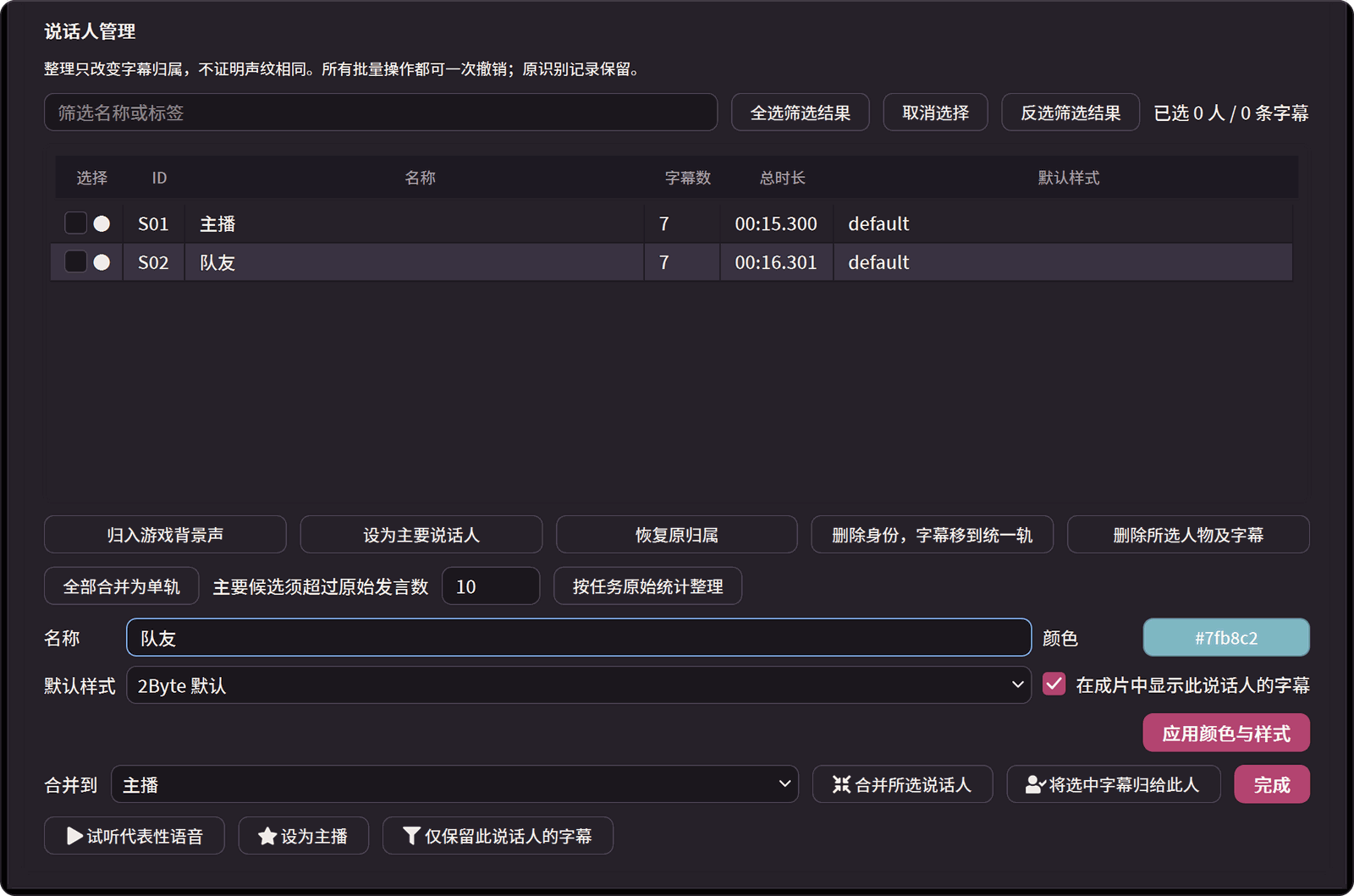Image resolution: width=1354 pixels, height=896 pixels.
Task: Click 设为主要说话人 button
Action: tap(421, 534)
